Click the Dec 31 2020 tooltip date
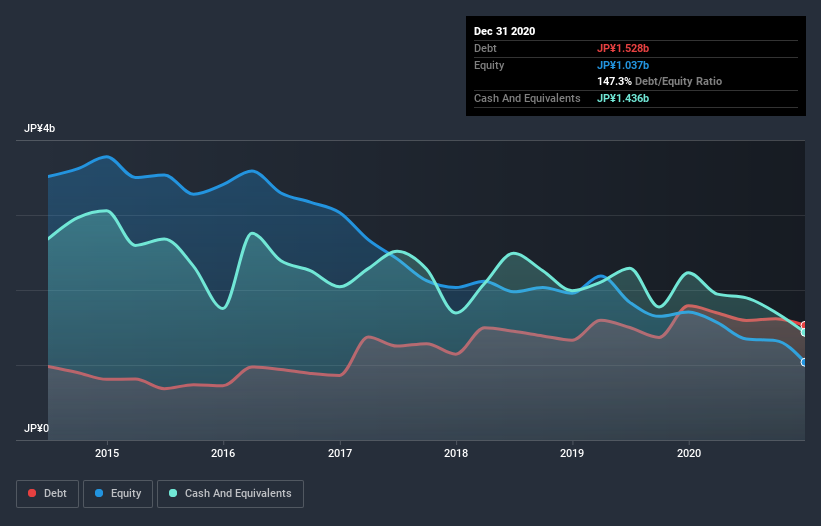 (505, 31)
